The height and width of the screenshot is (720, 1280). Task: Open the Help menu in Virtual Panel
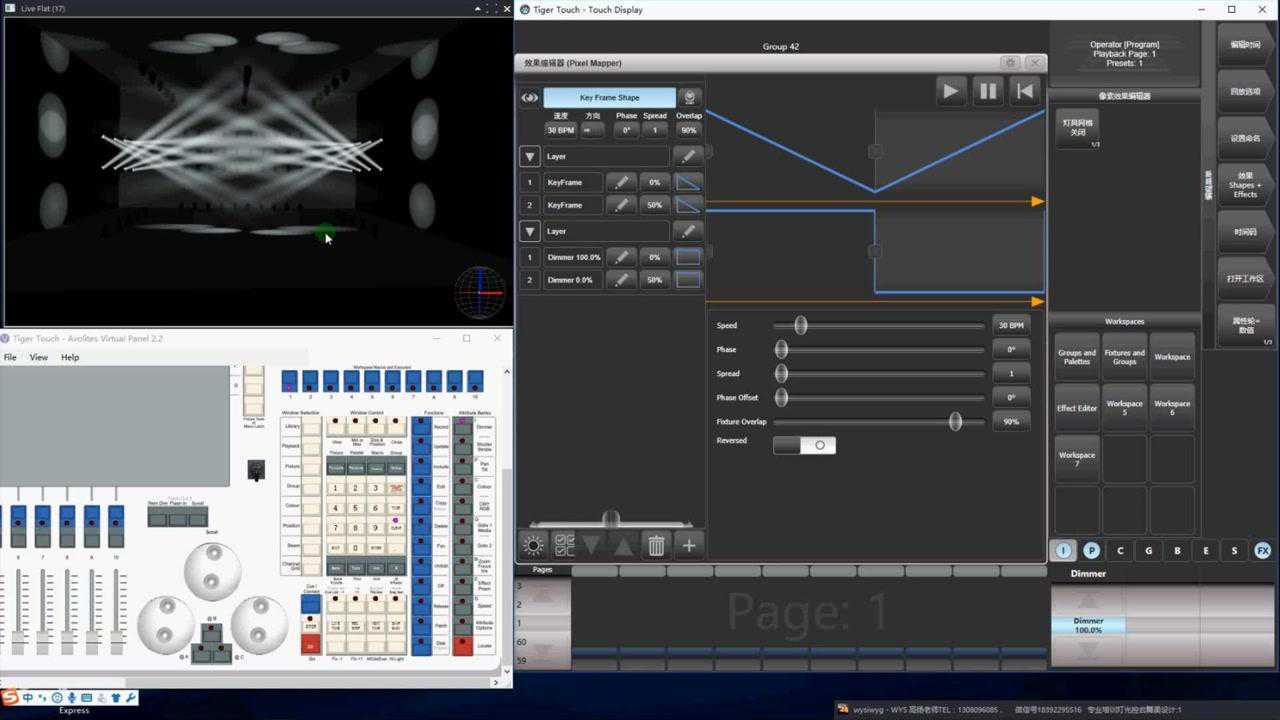click(70, 357)
